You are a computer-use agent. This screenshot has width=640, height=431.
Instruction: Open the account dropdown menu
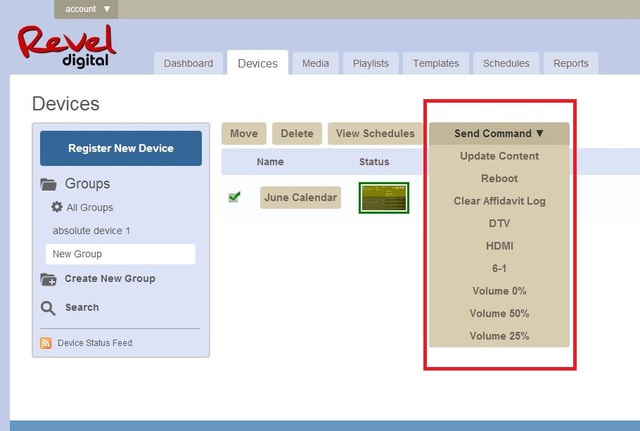point(86,9)
